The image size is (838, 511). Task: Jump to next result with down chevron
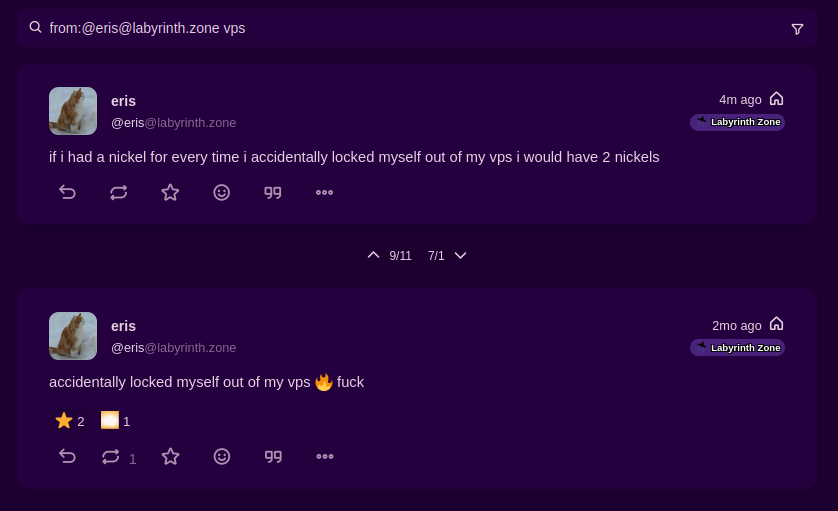click(461, 255)
